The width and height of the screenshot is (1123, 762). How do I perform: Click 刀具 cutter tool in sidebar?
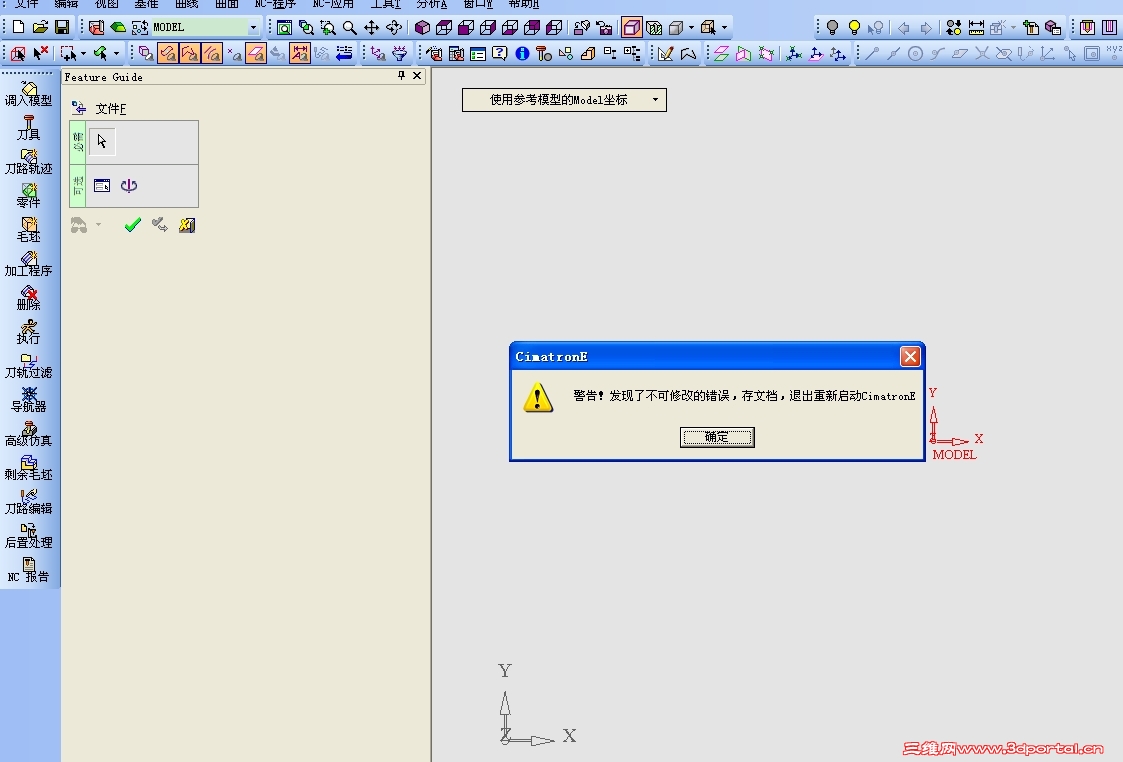tap(29, 127)
